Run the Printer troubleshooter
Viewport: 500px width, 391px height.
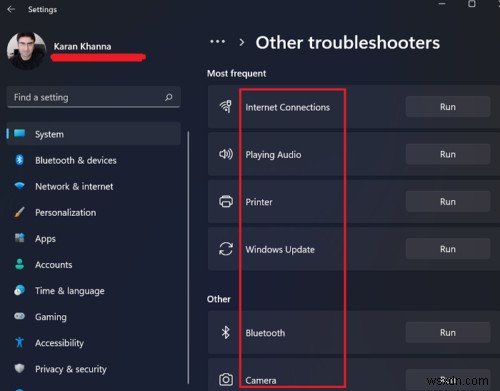point(448,202)
